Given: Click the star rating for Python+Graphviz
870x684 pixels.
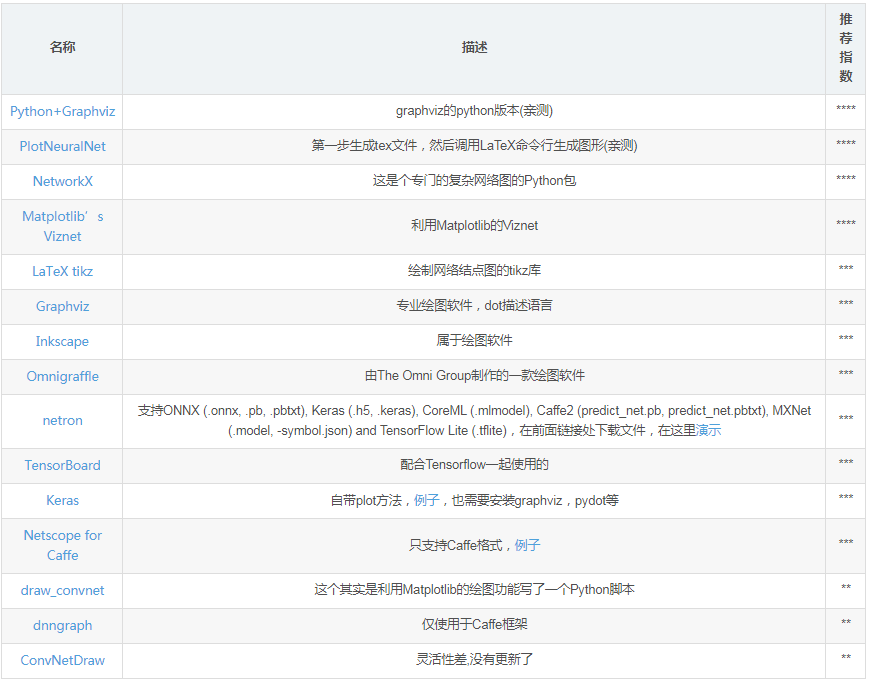Looking at the screenshot, I should tap(846, 108).
